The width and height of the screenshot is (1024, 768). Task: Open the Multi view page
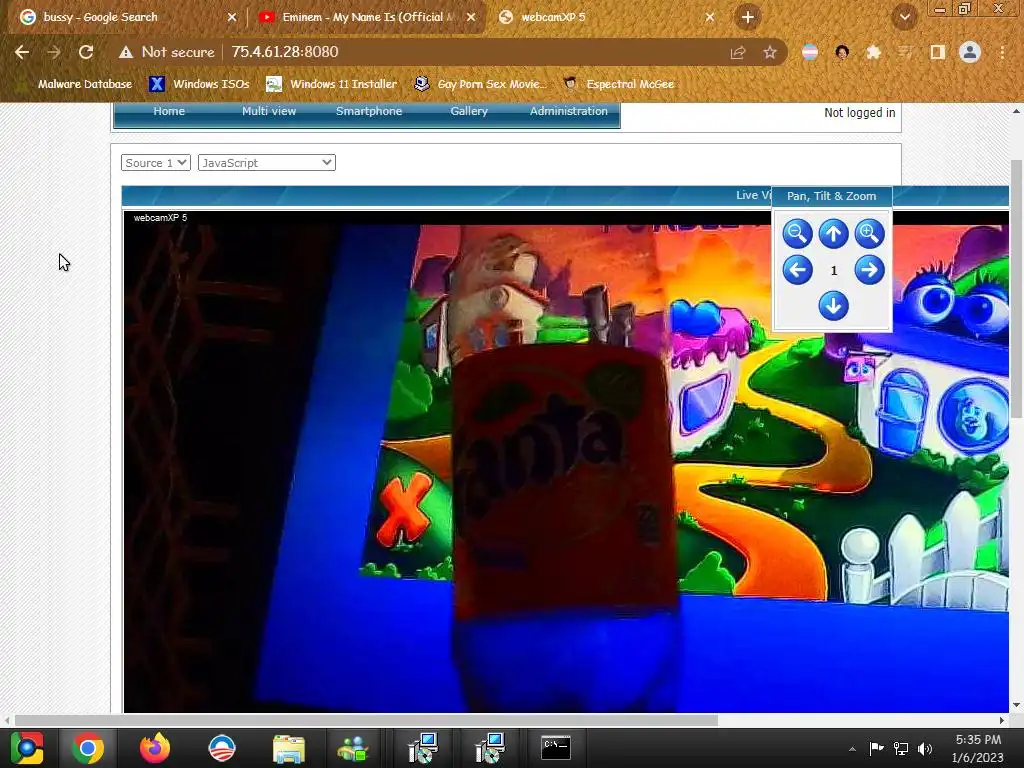coord(269,111)
